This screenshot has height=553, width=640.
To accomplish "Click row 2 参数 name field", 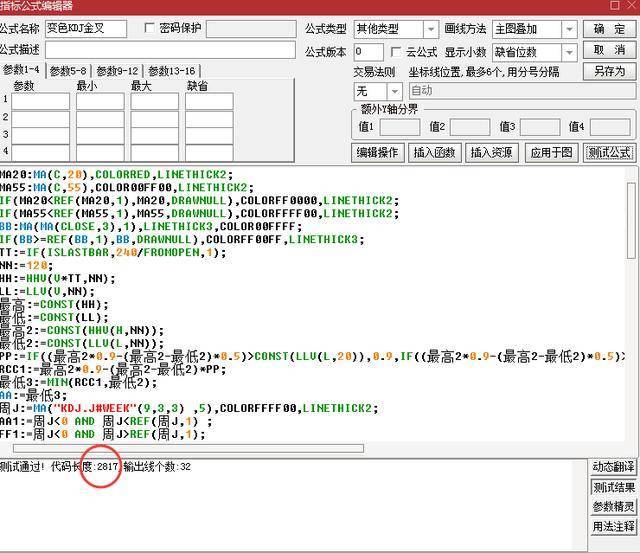I will pos(40,119).
